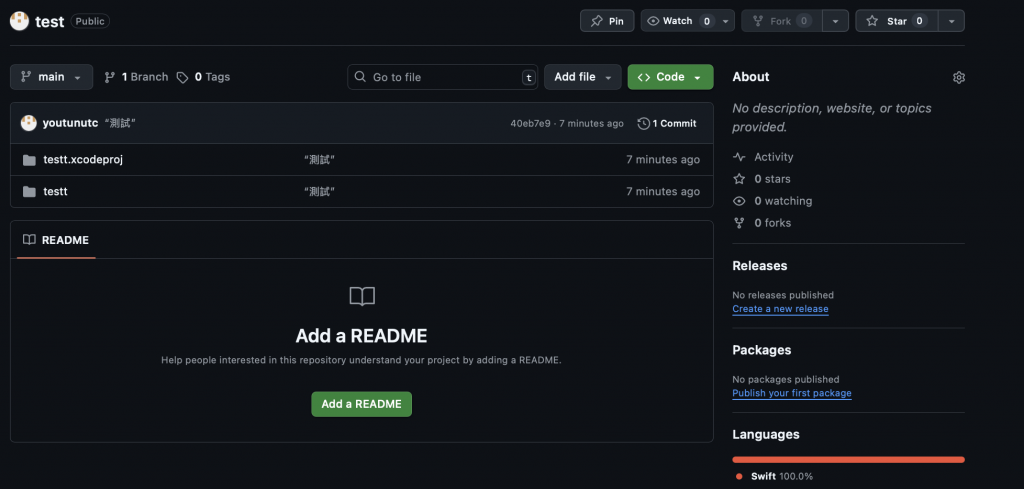
Task: Click the Swift language progress bar
Action: click(x=848, y=460)
